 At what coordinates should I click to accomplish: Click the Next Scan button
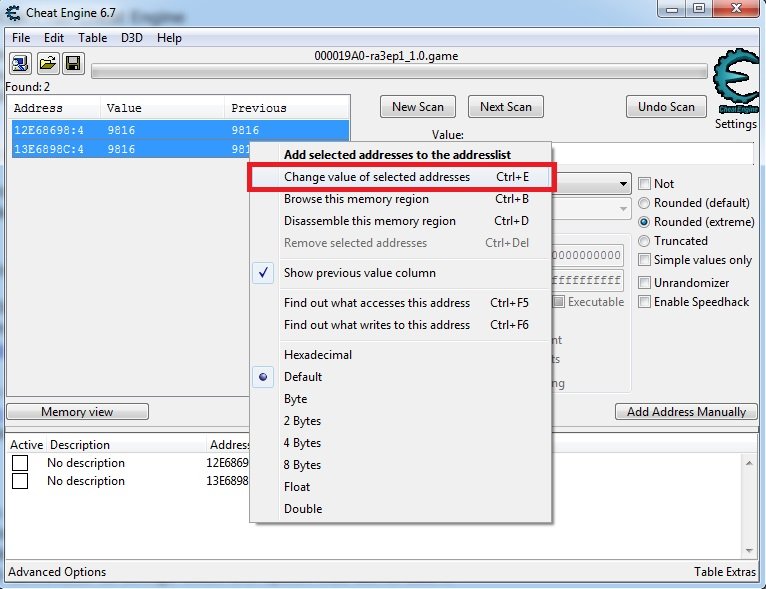tap(506, 106)
